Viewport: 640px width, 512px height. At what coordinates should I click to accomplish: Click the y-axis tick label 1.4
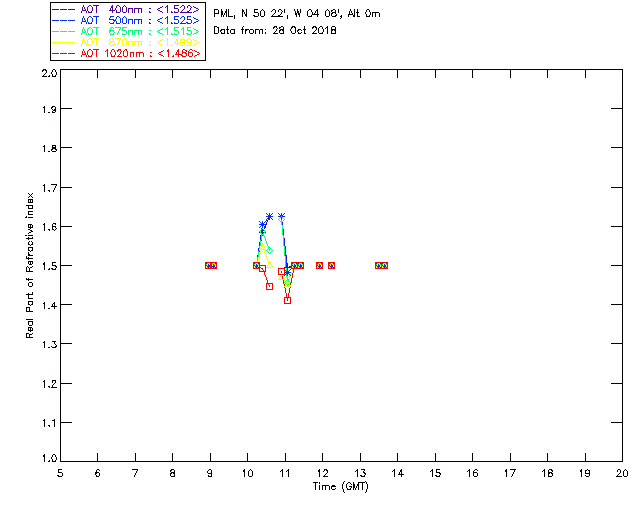[x=49, y=305]
